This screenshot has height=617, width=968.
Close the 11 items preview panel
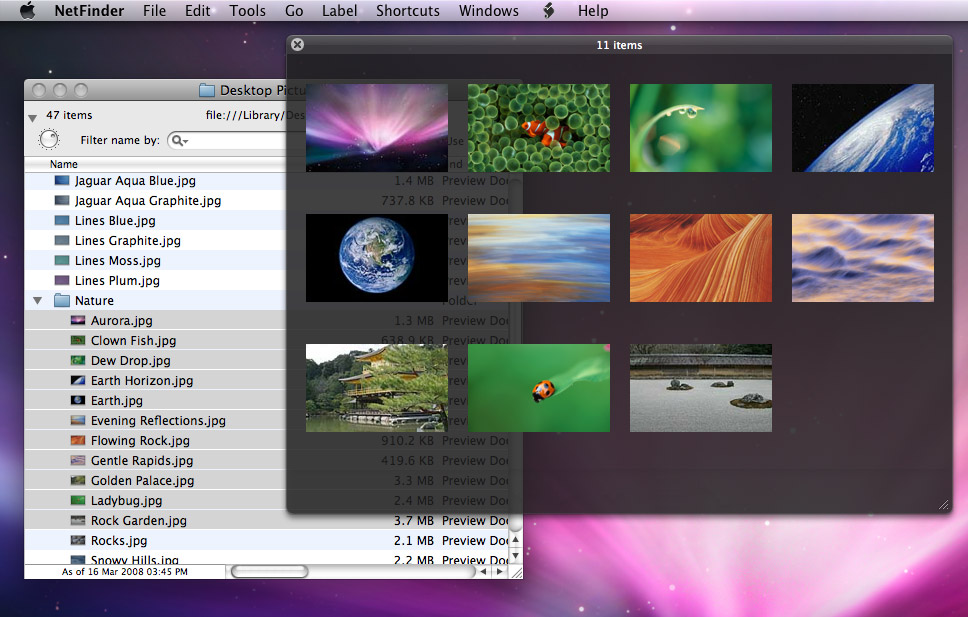(x=297, y=45)
